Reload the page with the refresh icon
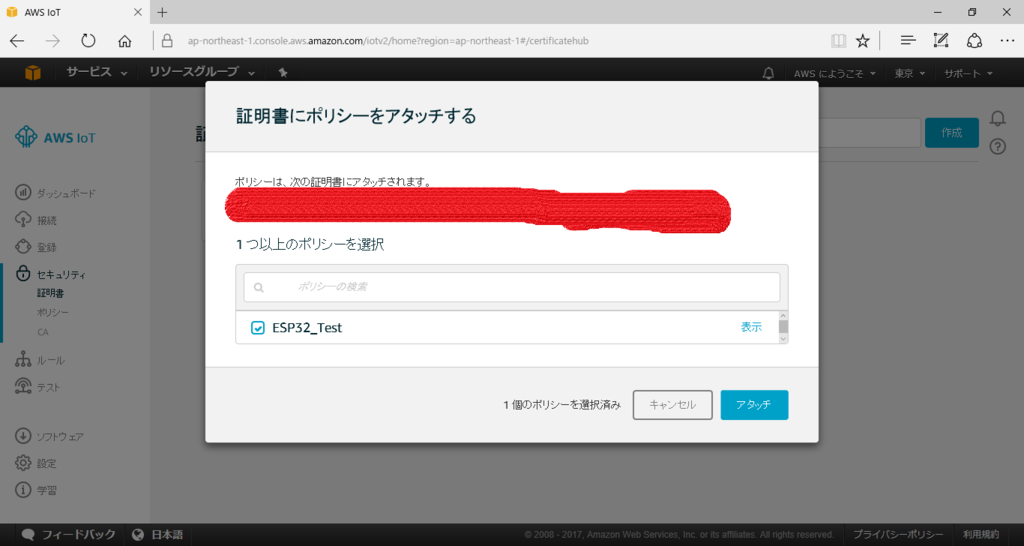 coord(88,41)
